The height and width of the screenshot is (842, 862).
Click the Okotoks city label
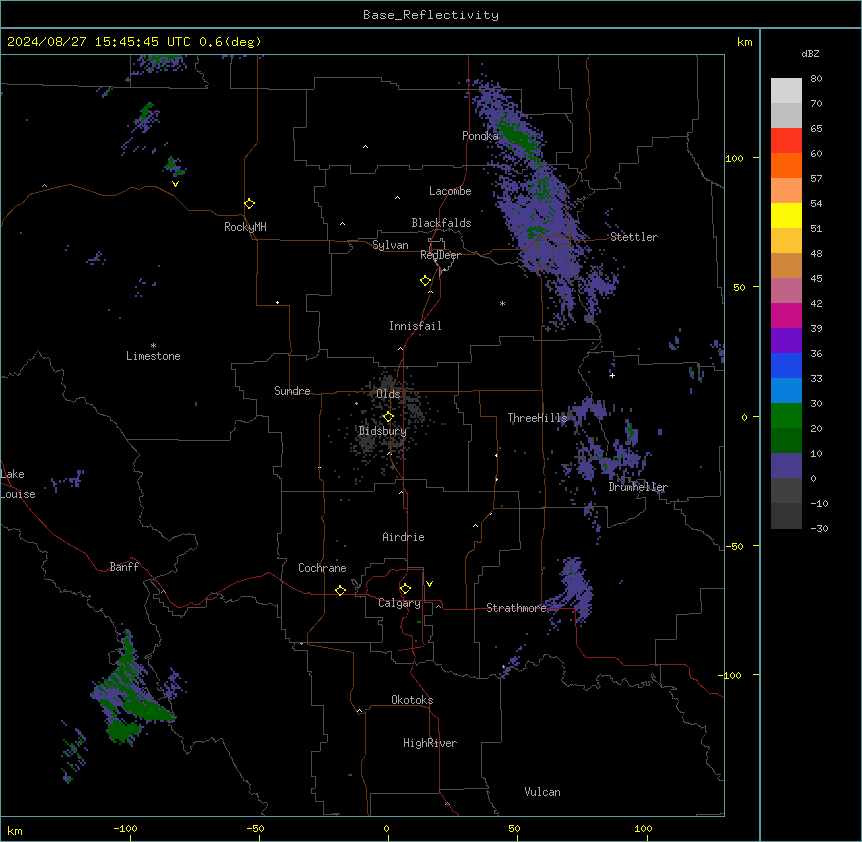(x=412, y=700)
